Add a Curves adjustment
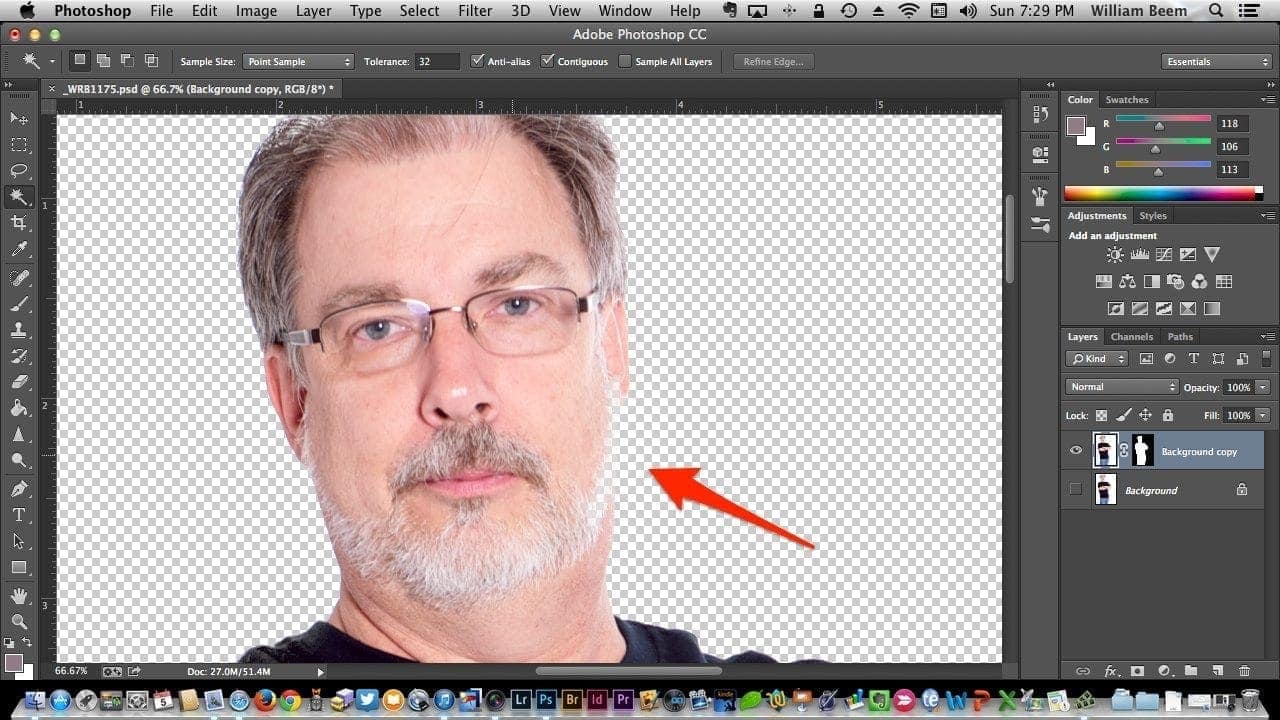Screen dimensions: 1280x720 click(x=1164, y=255)
